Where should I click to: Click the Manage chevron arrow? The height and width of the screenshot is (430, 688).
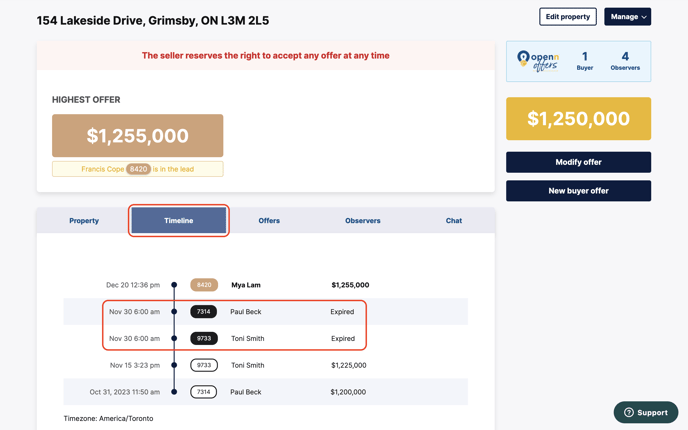point(644,17)
